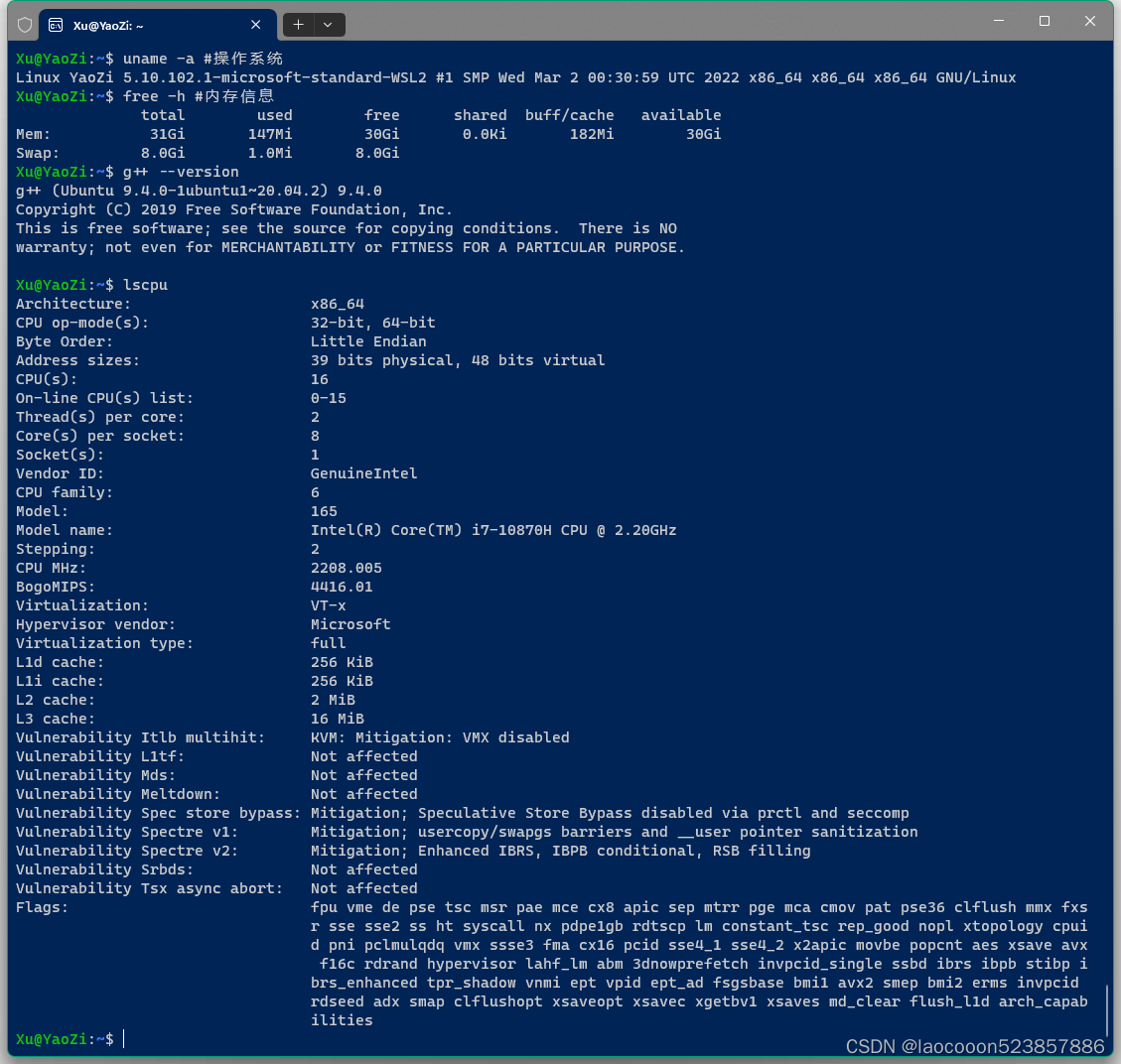Click the 'Vulnerability Meltdown:' label
The image size is (1121, 1064).
tap(118, 794)
